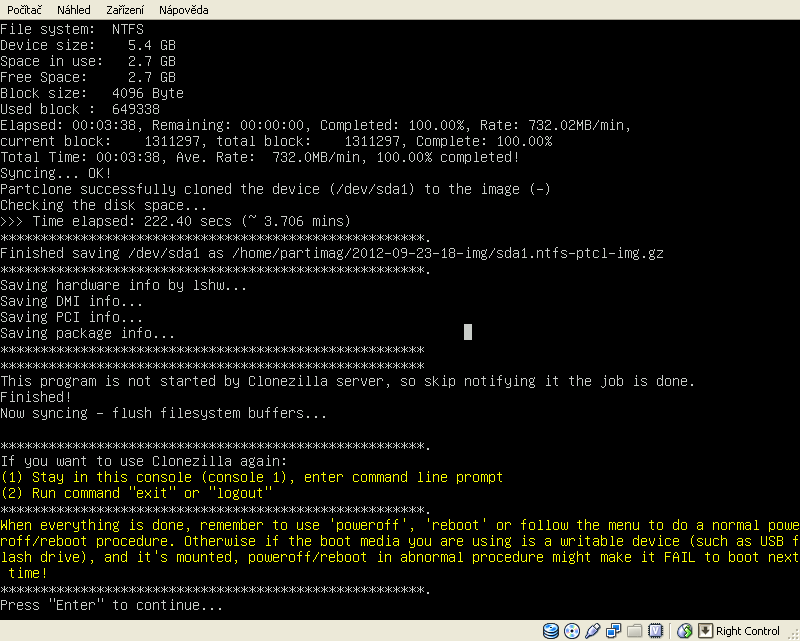This screenshot has height=641, width=800.
Task: Click the window resize grip corner
Action: point(792,633)
